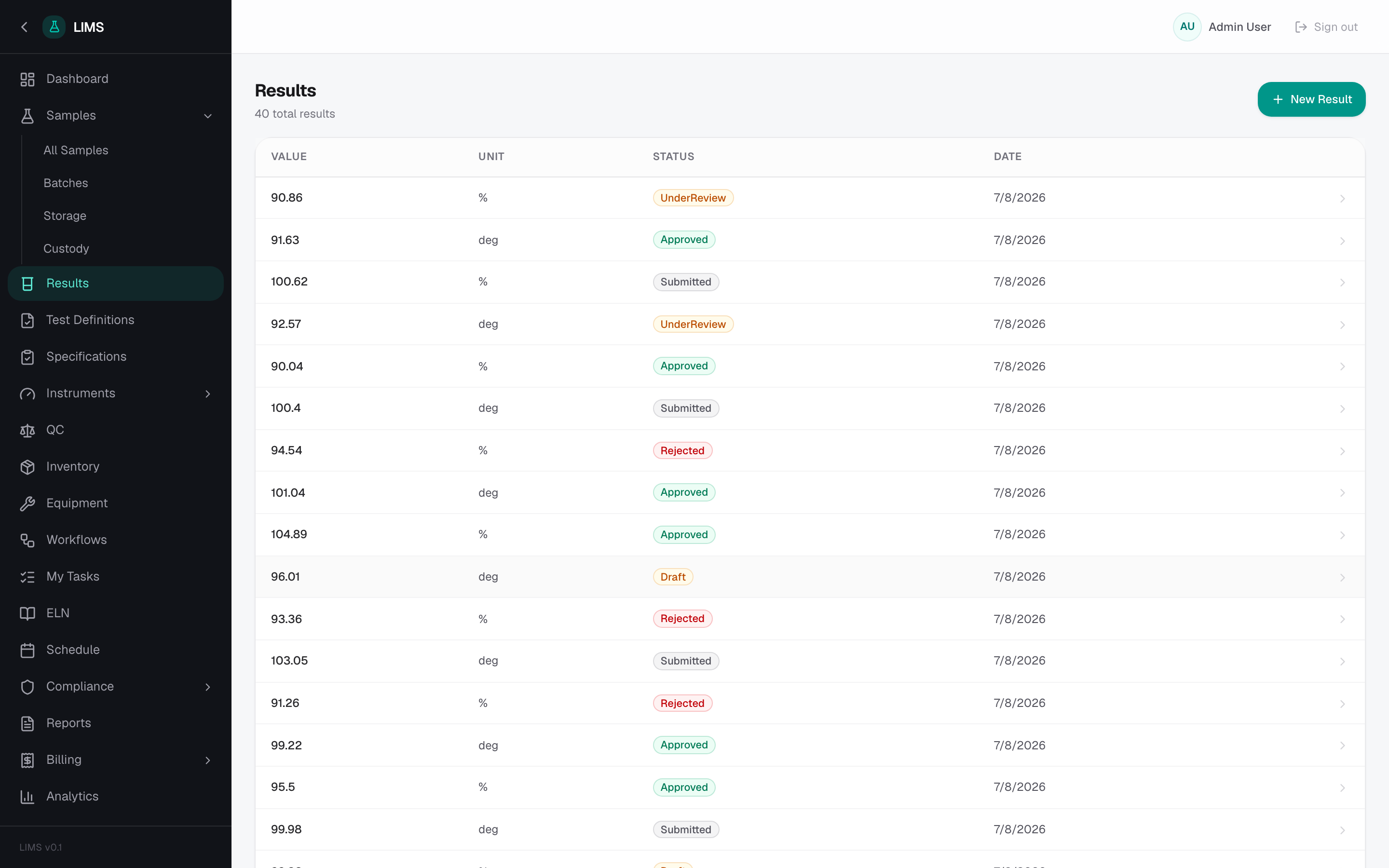Click the Analytics bar chart icon
Image resolution: width=1389 pixels, height=868 pixels.
point(27,797)
